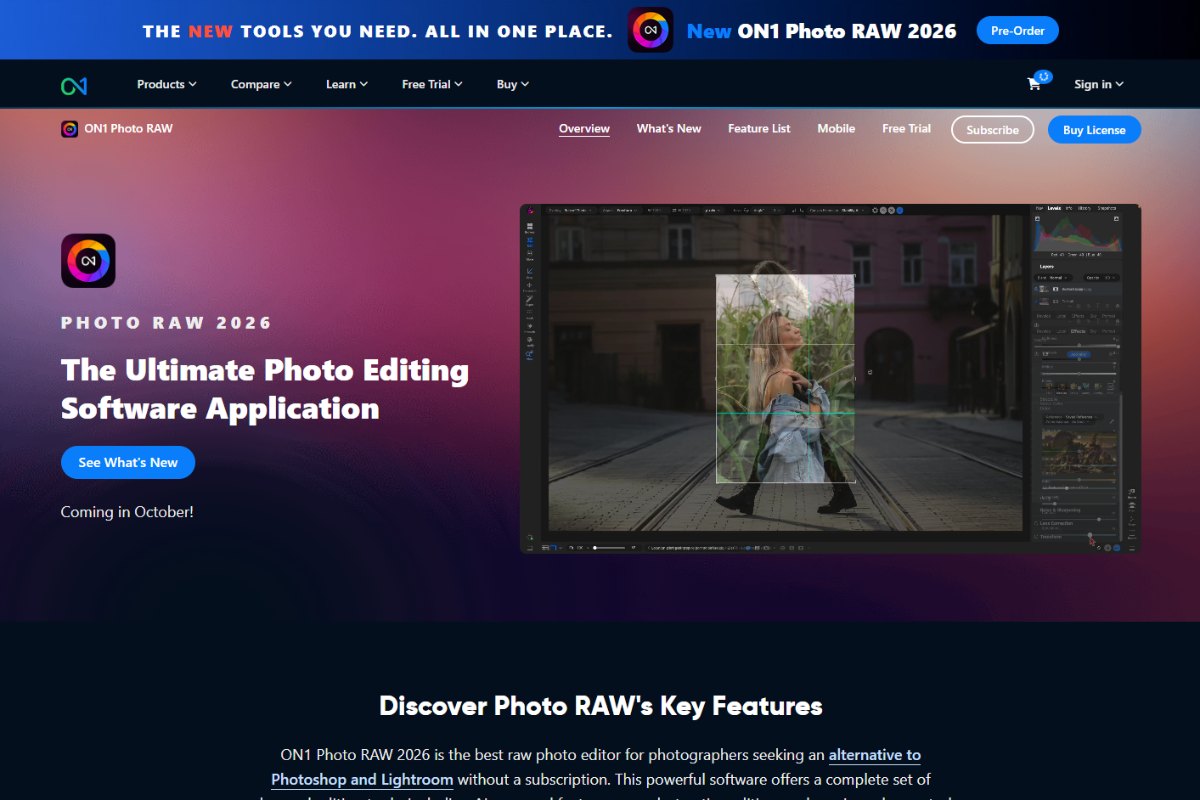Click the app icon in the New ON1 Photo RAW 2026 banner

click(x=651, y=30)
